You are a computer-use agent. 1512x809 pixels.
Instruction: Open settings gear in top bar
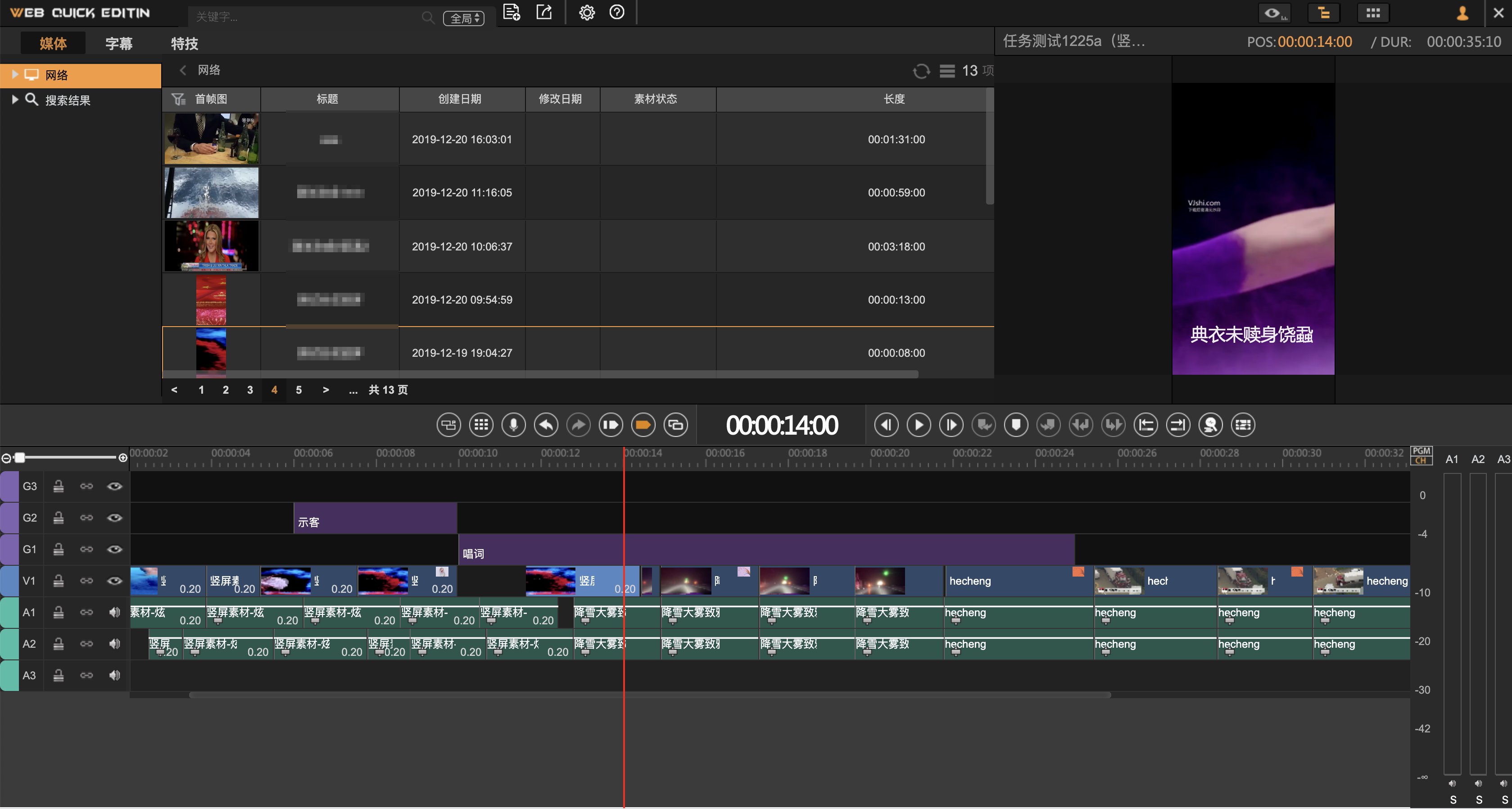[587, 12]
